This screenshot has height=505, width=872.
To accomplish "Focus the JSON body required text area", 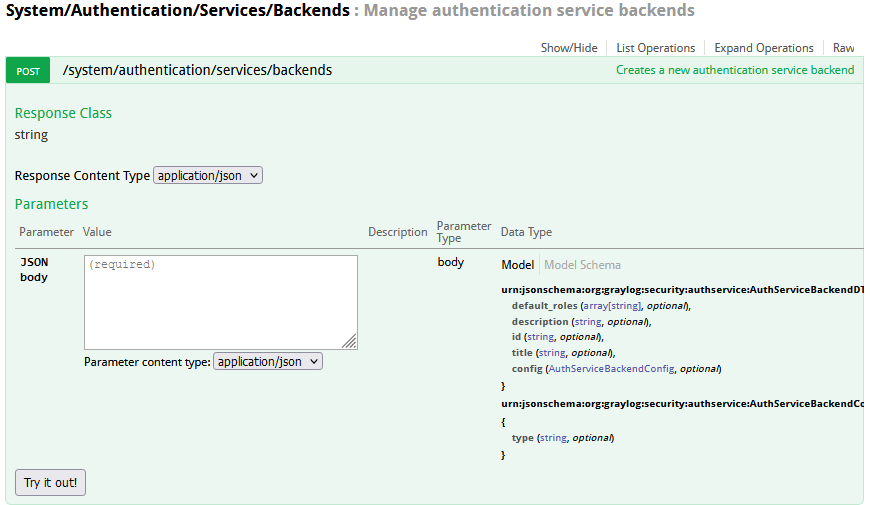I will pyautogui.click(x=220, y=300).
